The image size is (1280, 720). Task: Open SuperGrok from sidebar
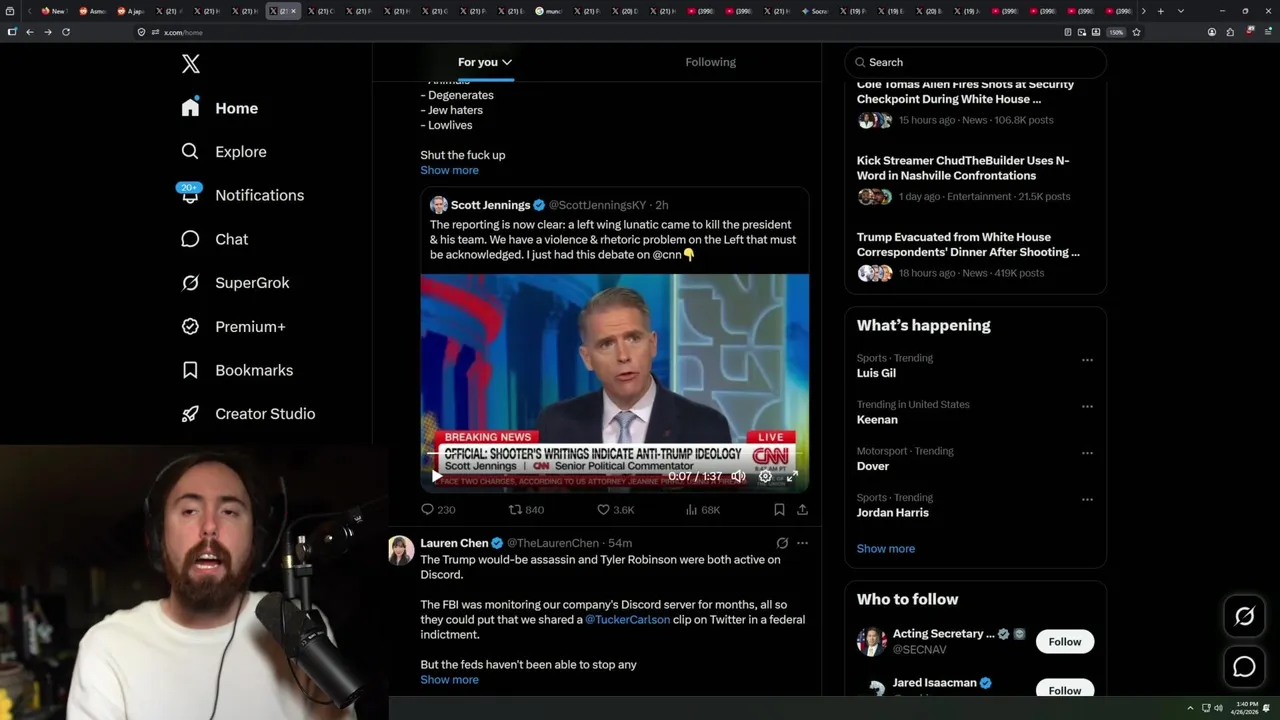tap(235, 283)
